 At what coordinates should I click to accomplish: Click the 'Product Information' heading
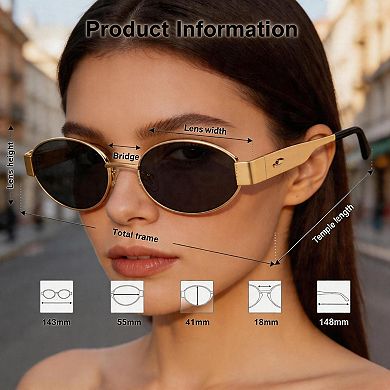tap(191, 29)
